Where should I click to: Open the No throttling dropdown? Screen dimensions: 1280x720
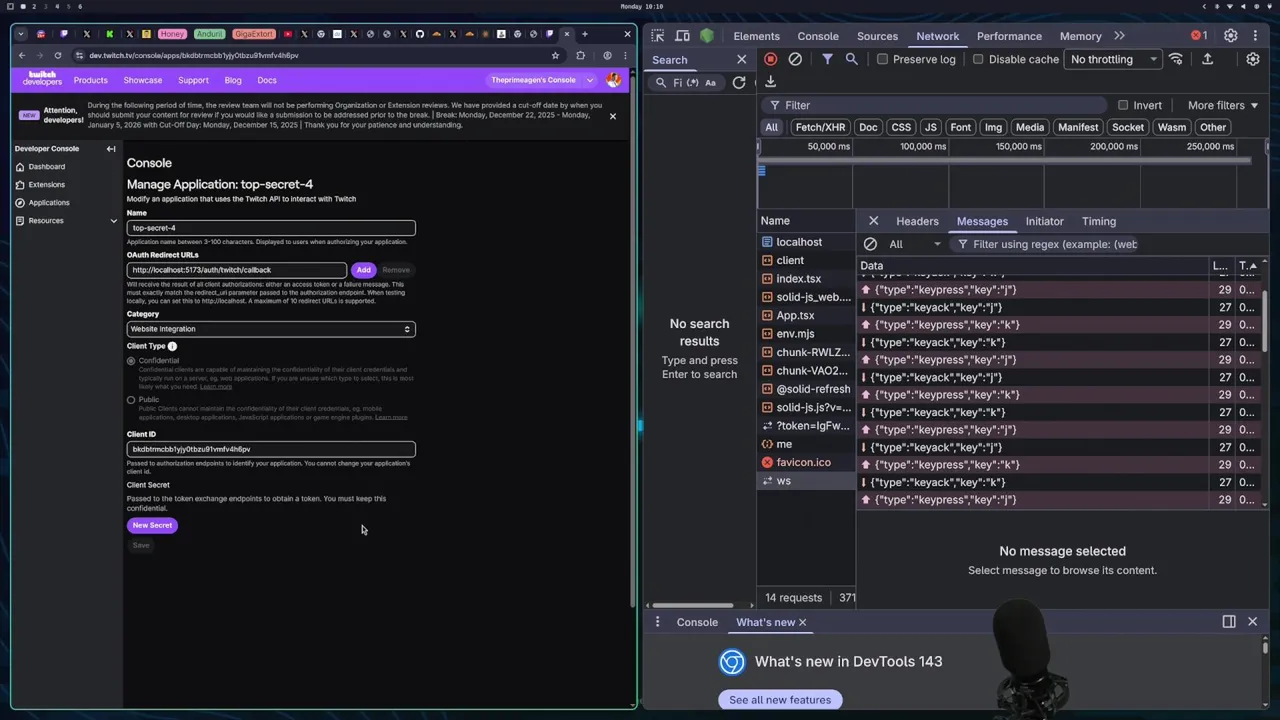1113,59
